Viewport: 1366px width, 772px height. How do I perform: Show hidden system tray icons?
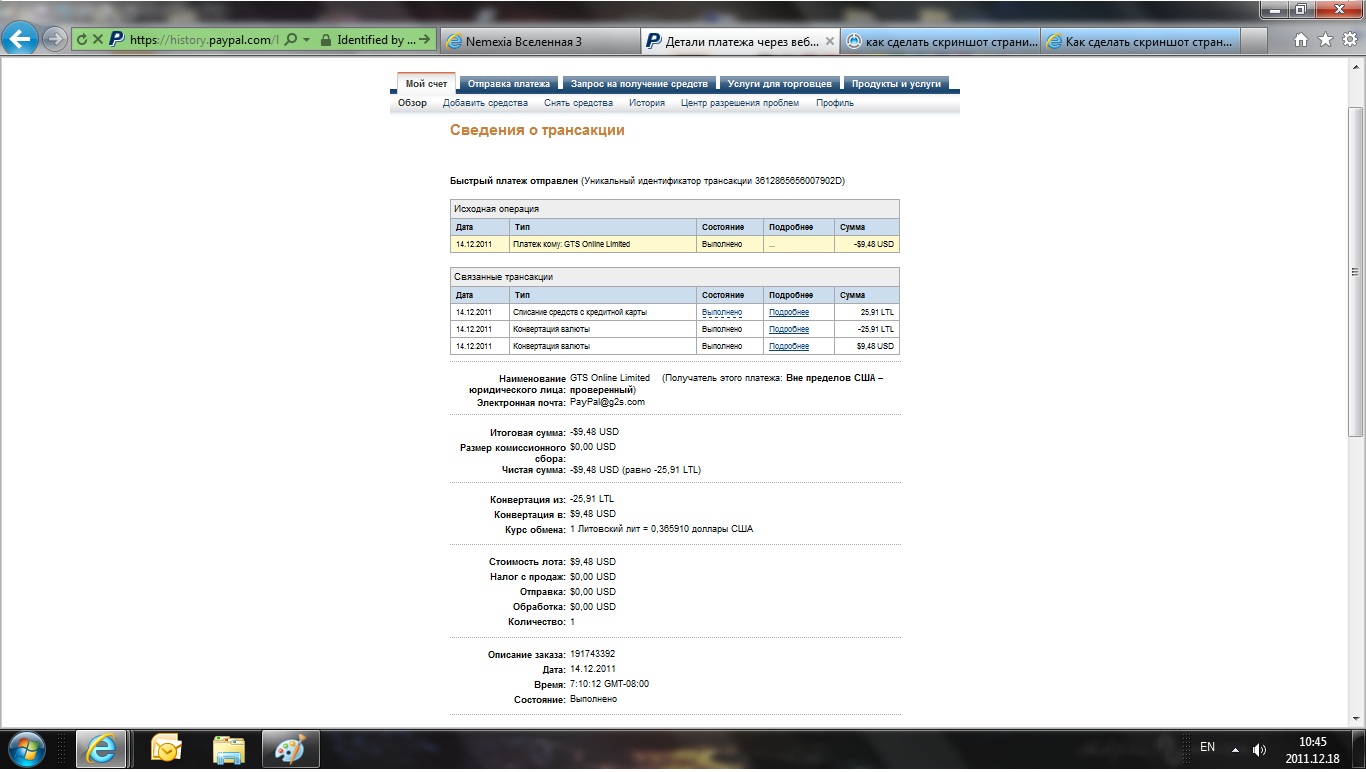click(1235, 749)
